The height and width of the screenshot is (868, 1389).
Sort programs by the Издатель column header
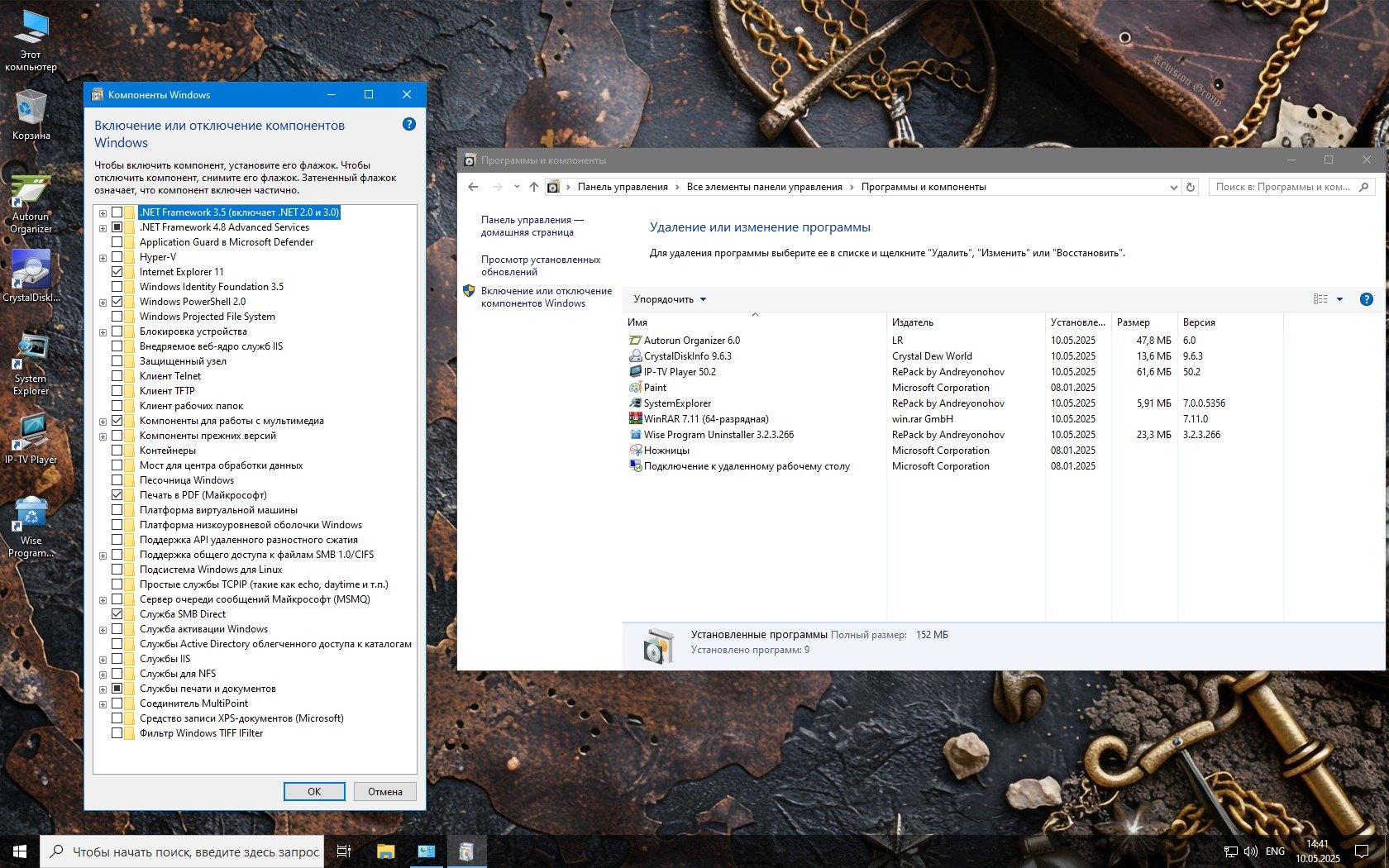coord(913,322)
